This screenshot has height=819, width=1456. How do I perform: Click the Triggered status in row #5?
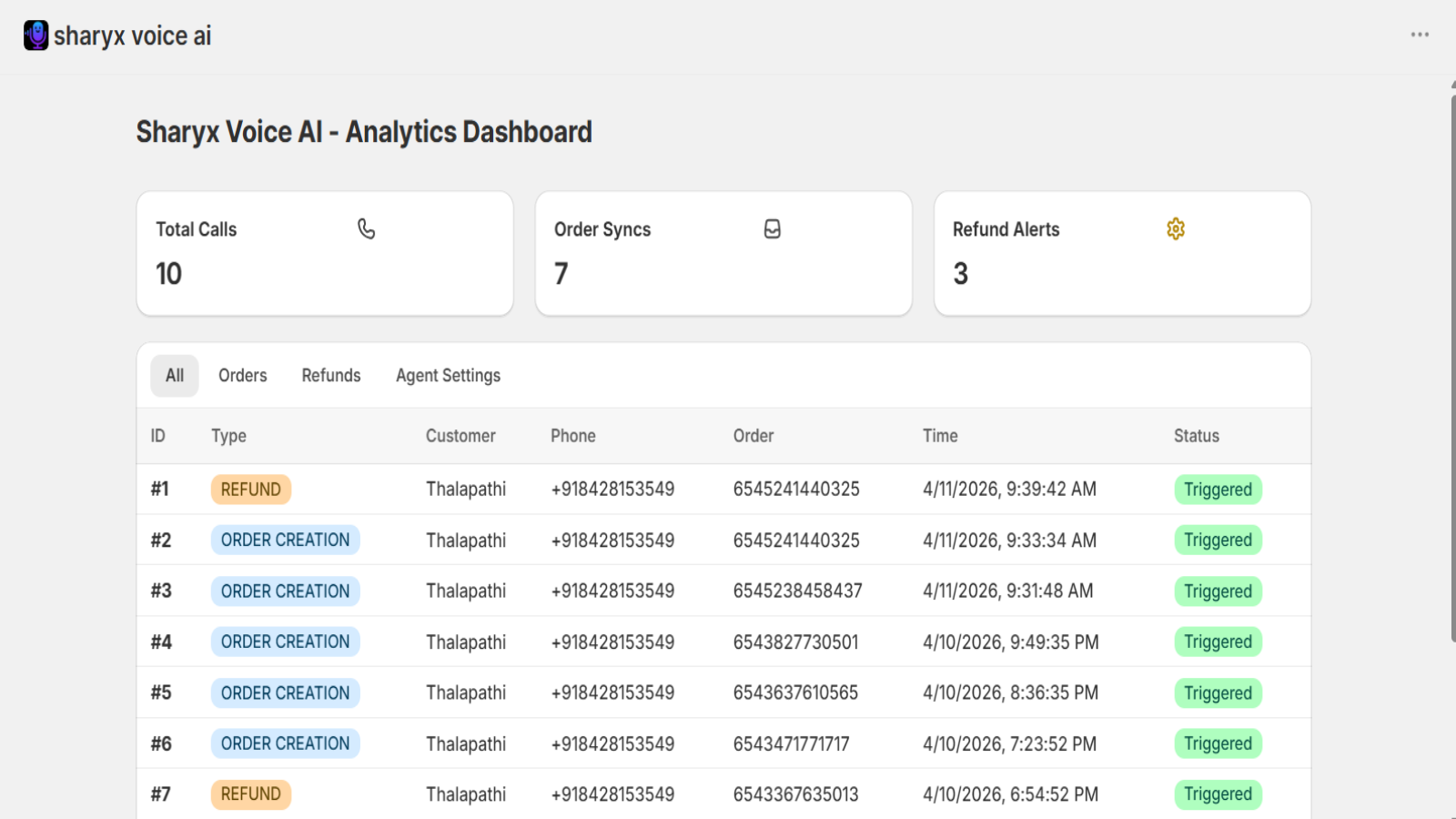pyautogui.click(x=1218, y=693)
